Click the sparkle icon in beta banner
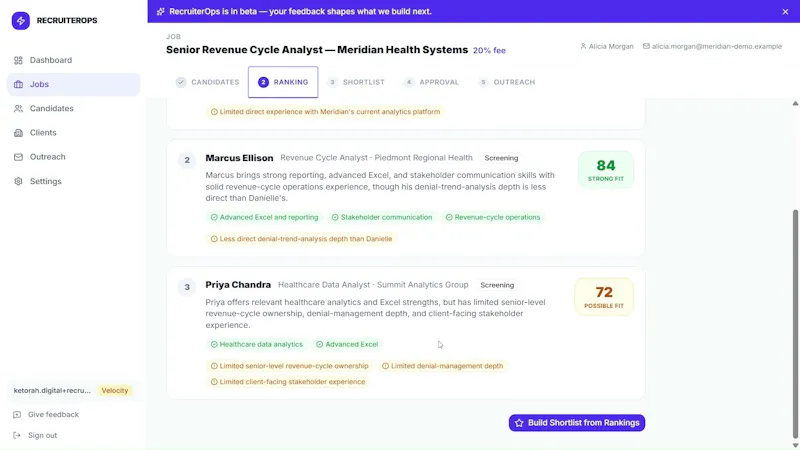The height and width of the screenshot is (450, 800). coord(160,11)
